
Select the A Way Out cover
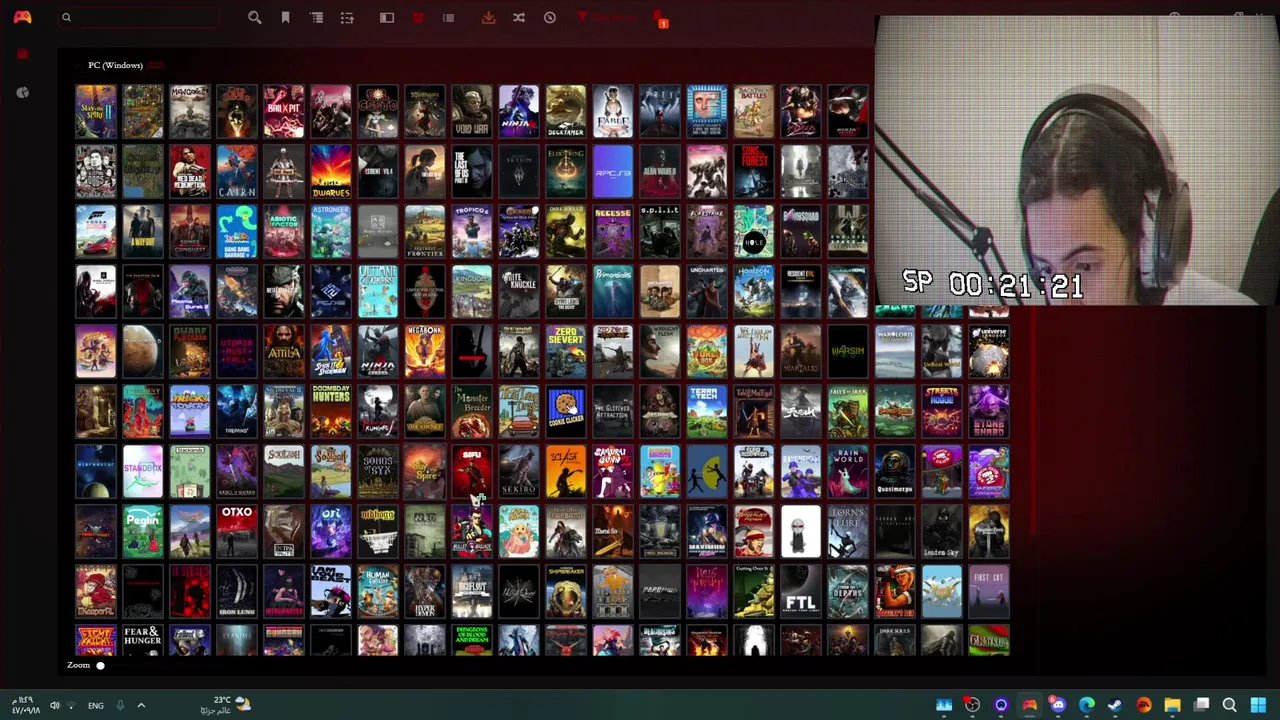click(143, 231)
